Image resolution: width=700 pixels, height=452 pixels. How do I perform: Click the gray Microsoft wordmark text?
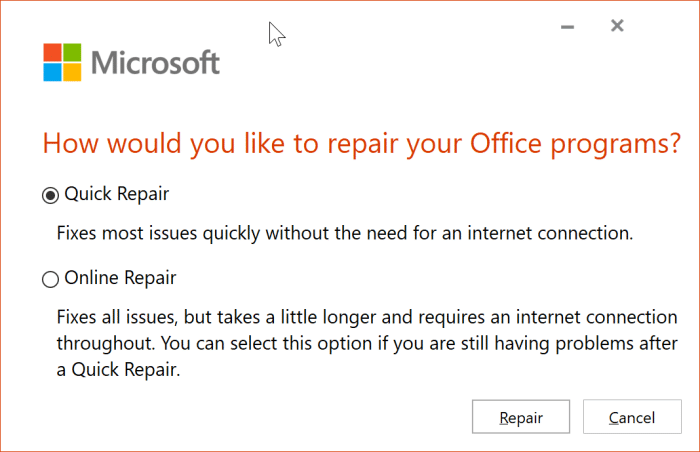(155, 63)
